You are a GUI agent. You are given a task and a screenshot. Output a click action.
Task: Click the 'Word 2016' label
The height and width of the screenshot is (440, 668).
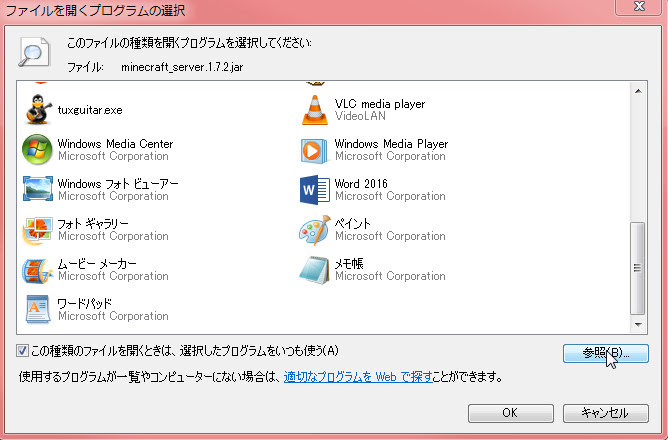point(361,184)
